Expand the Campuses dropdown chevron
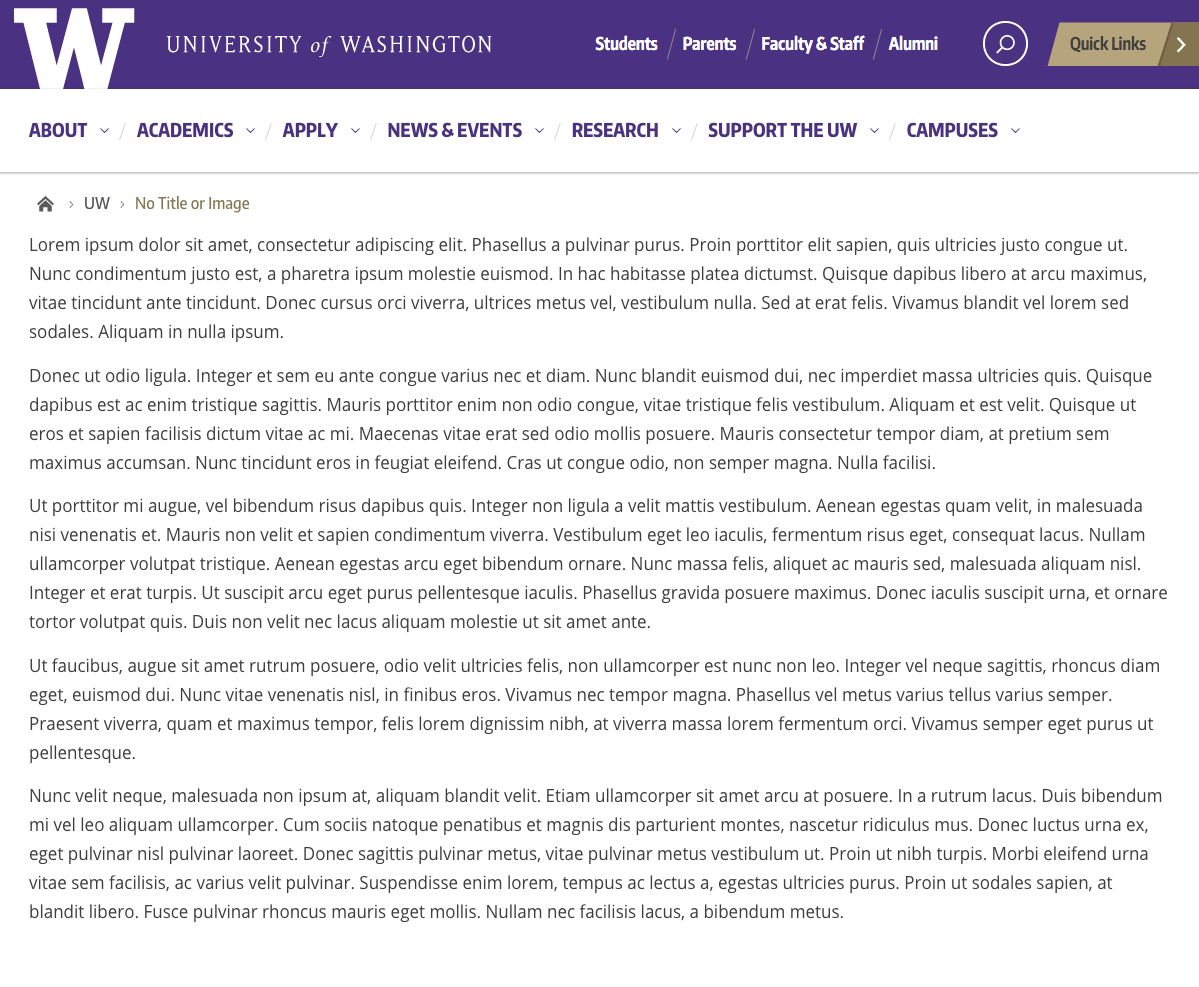Image resolution: width=1199 pixels, height=987 pixels. [x=1015, y=131]
